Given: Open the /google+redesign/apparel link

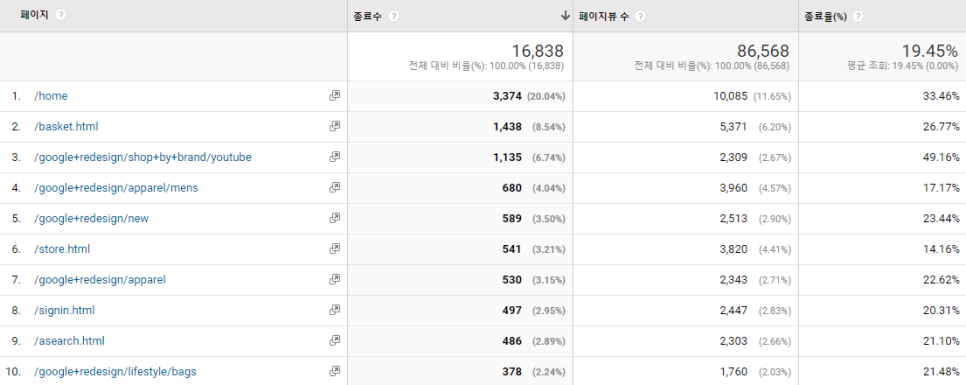Looking at the screenshot, I should [x=100, y=280].
